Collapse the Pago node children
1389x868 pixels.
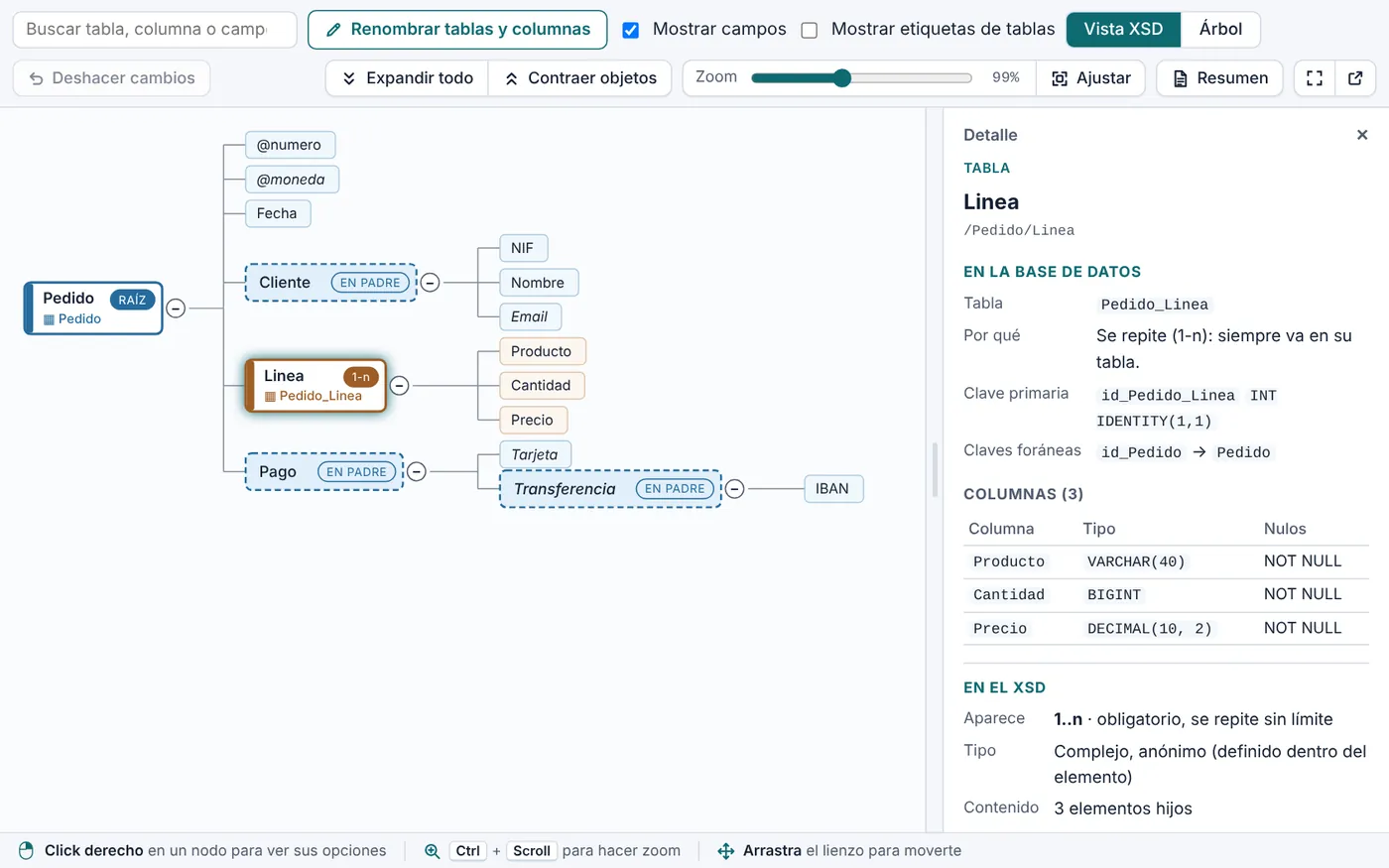pos(417,472)
